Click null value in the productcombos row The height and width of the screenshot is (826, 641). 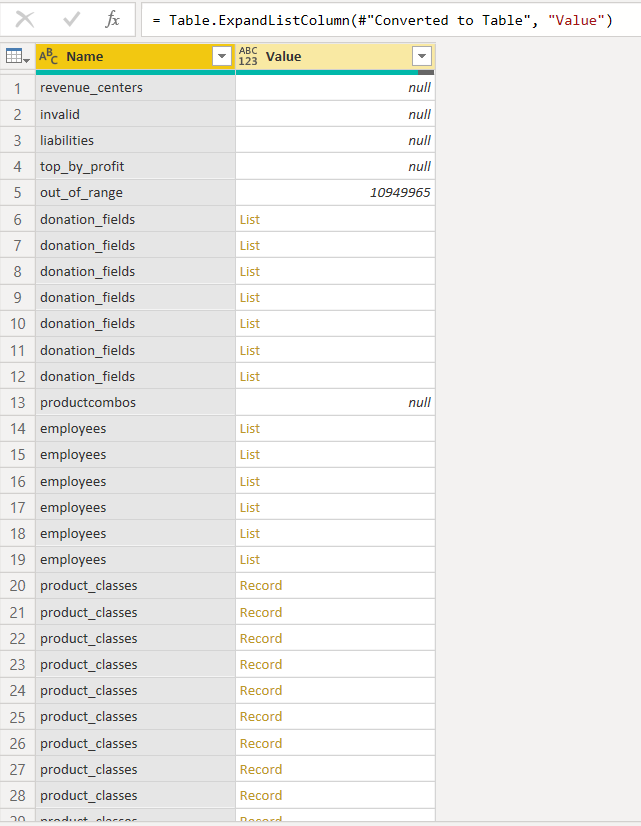coord(419,402)
